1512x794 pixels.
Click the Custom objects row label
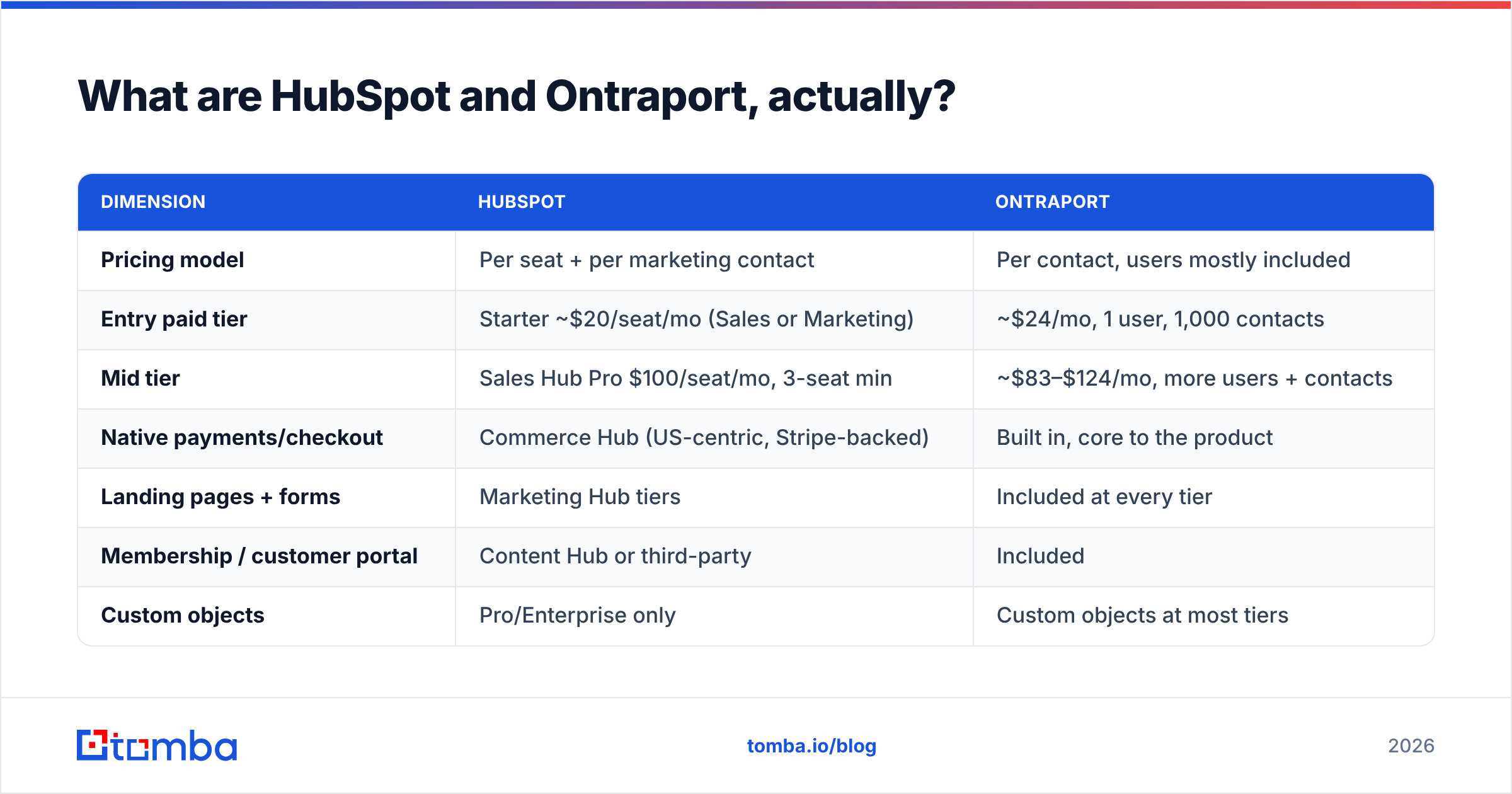pos(183,615)
